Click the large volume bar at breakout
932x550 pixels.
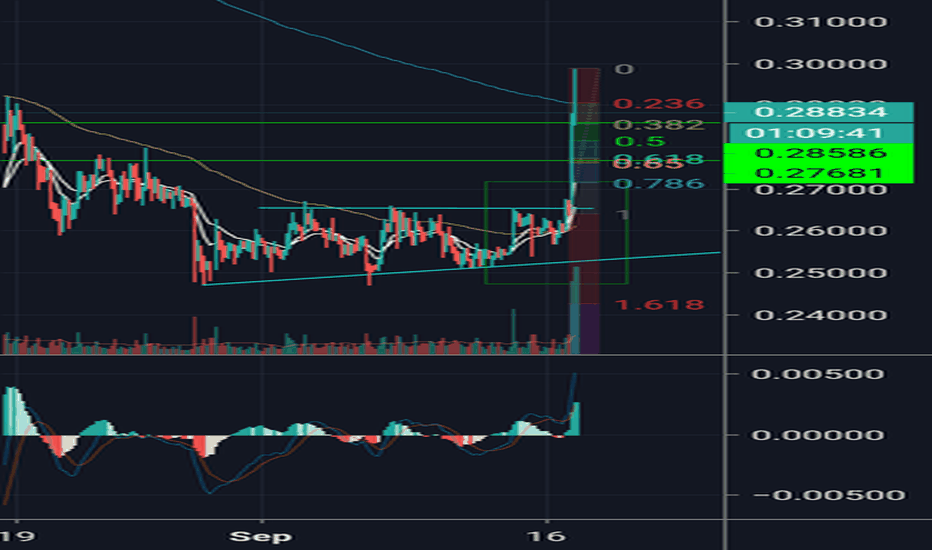coord(575,310)
